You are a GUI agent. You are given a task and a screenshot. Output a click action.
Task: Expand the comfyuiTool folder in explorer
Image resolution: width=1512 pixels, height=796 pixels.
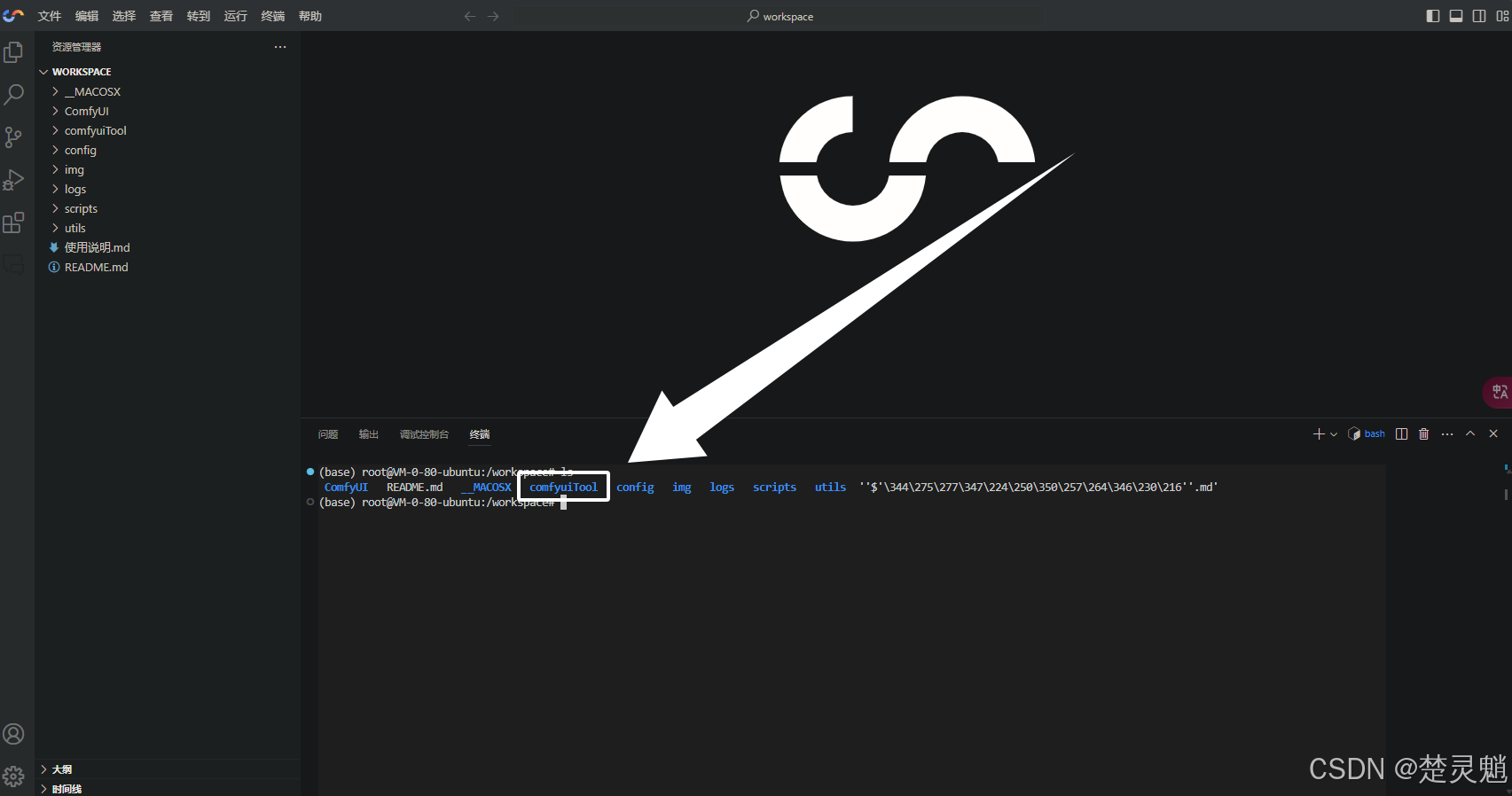click(x=168, y=130)
